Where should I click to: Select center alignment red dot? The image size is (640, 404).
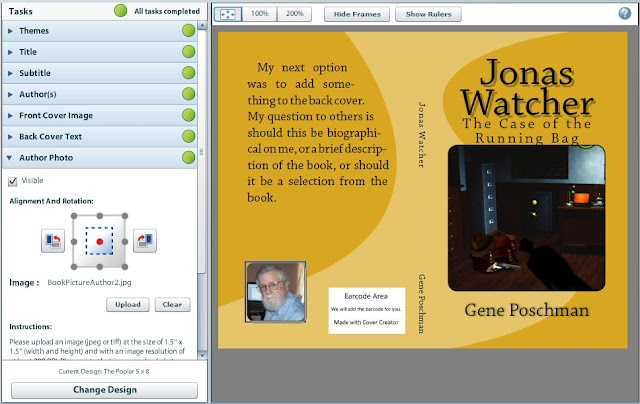tap(100, 242)
